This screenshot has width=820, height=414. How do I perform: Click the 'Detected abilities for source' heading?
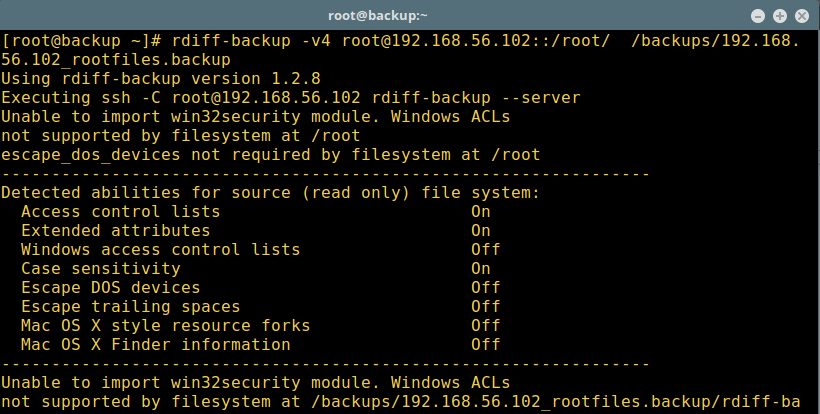tap(270, 193)
